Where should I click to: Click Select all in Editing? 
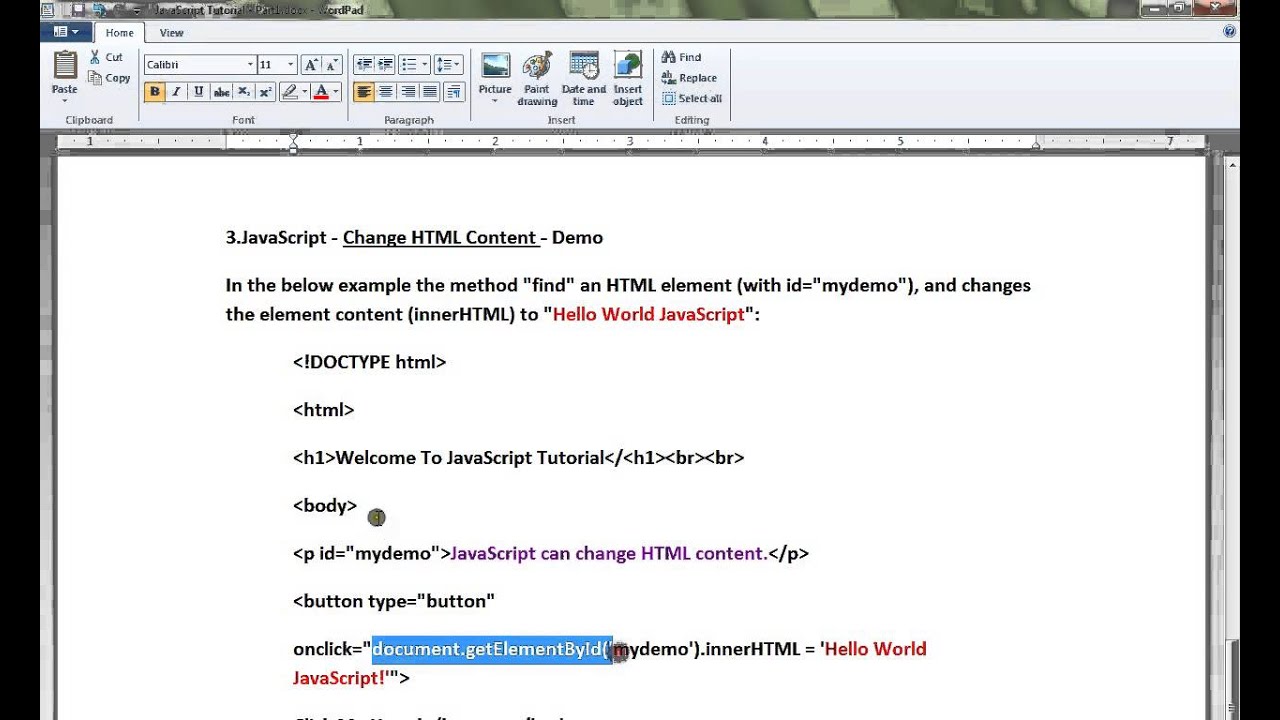(x=691, y=99)
